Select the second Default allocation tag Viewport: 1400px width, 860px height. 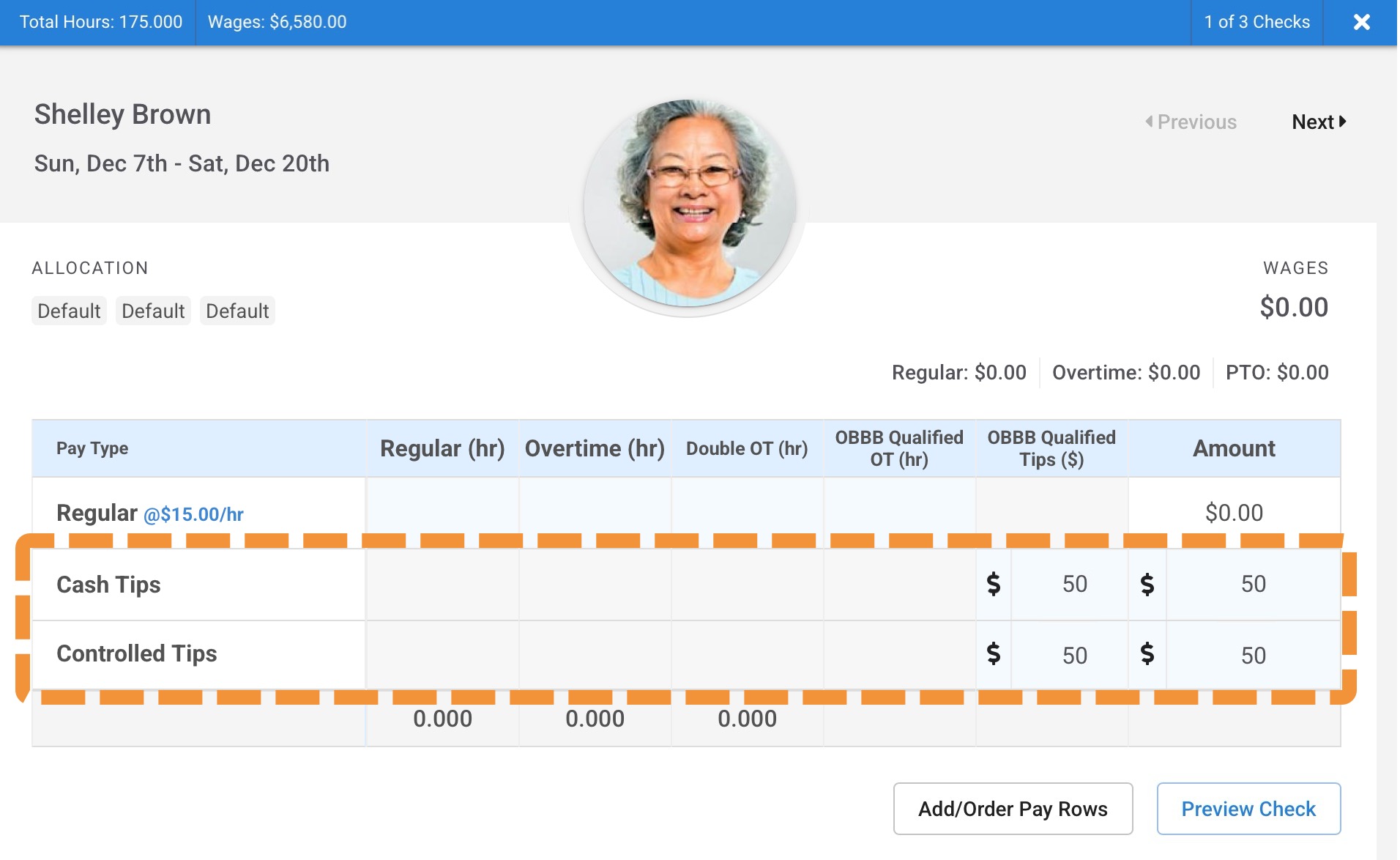[153, 311]
